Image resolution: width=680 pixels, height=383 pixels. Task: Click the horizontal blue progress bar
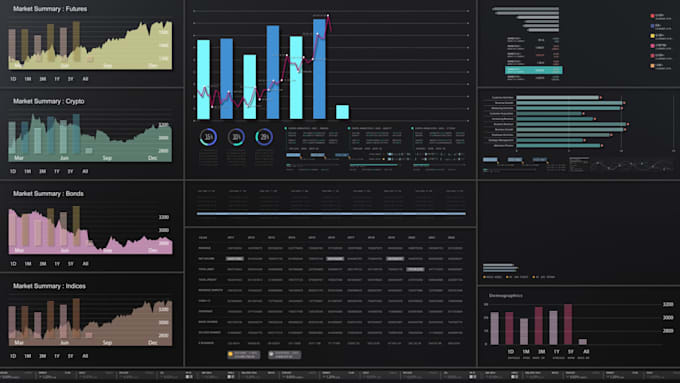click(x=331, y=213)
